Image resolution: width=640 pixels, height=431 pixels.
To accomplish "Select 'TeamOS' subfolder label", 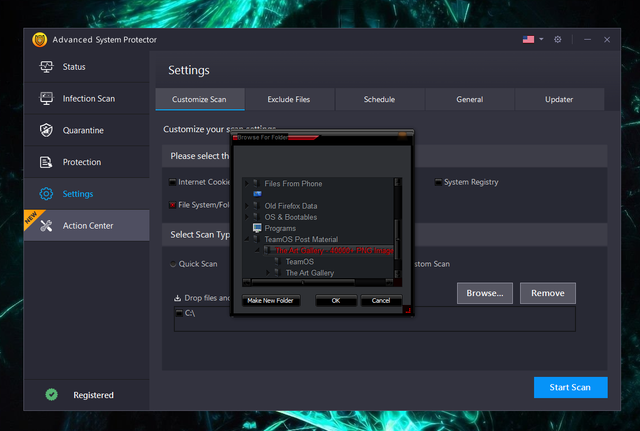I will [x=300, y=261].
